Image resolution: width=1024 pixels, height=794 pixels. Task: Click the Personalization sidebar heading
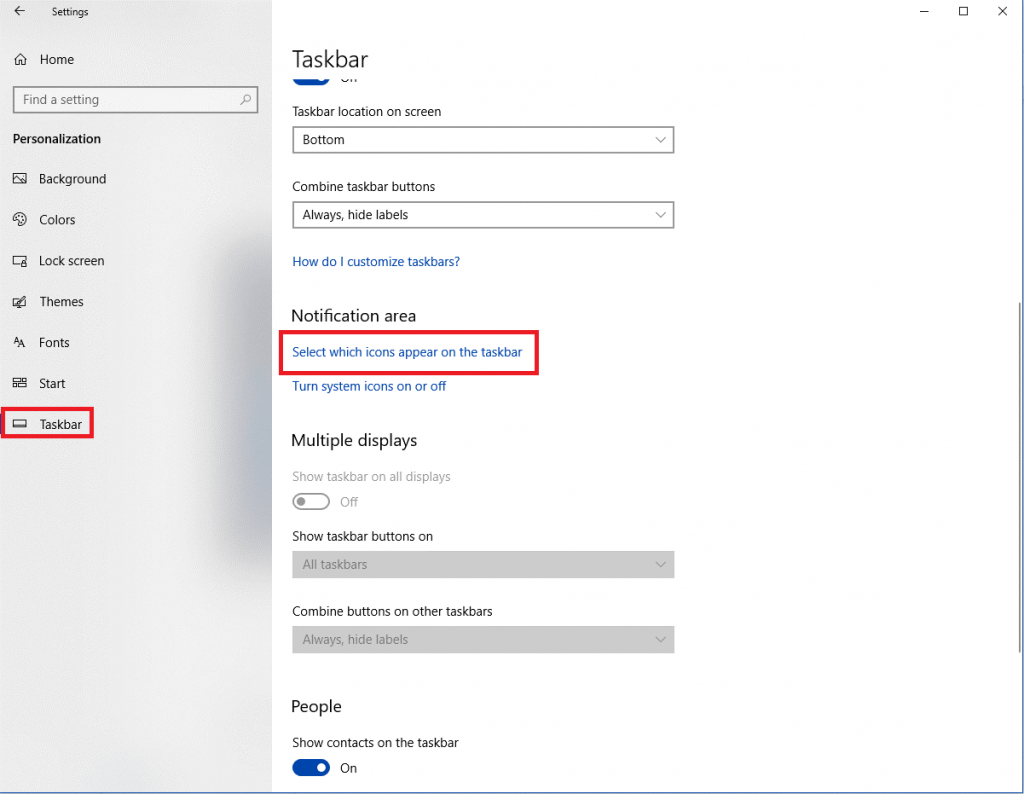pos(57,139)
